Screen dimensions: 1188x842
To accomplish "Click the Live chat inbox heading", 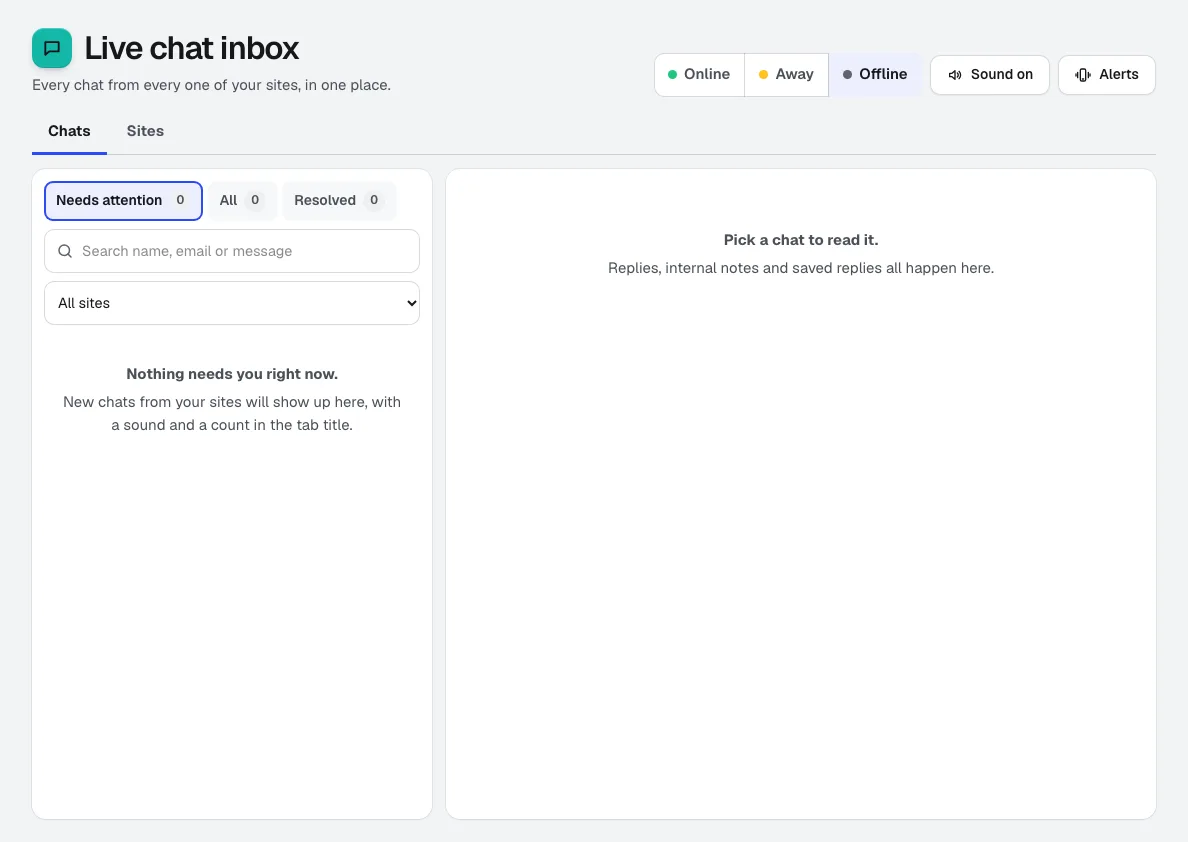I will point(192,48).
